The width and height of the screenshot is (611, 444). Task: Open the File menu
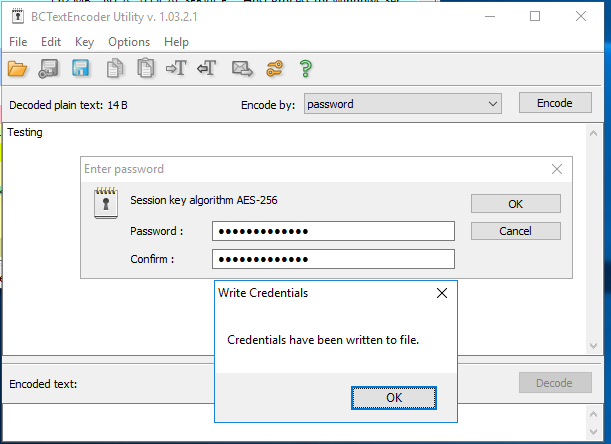(18, 42)
